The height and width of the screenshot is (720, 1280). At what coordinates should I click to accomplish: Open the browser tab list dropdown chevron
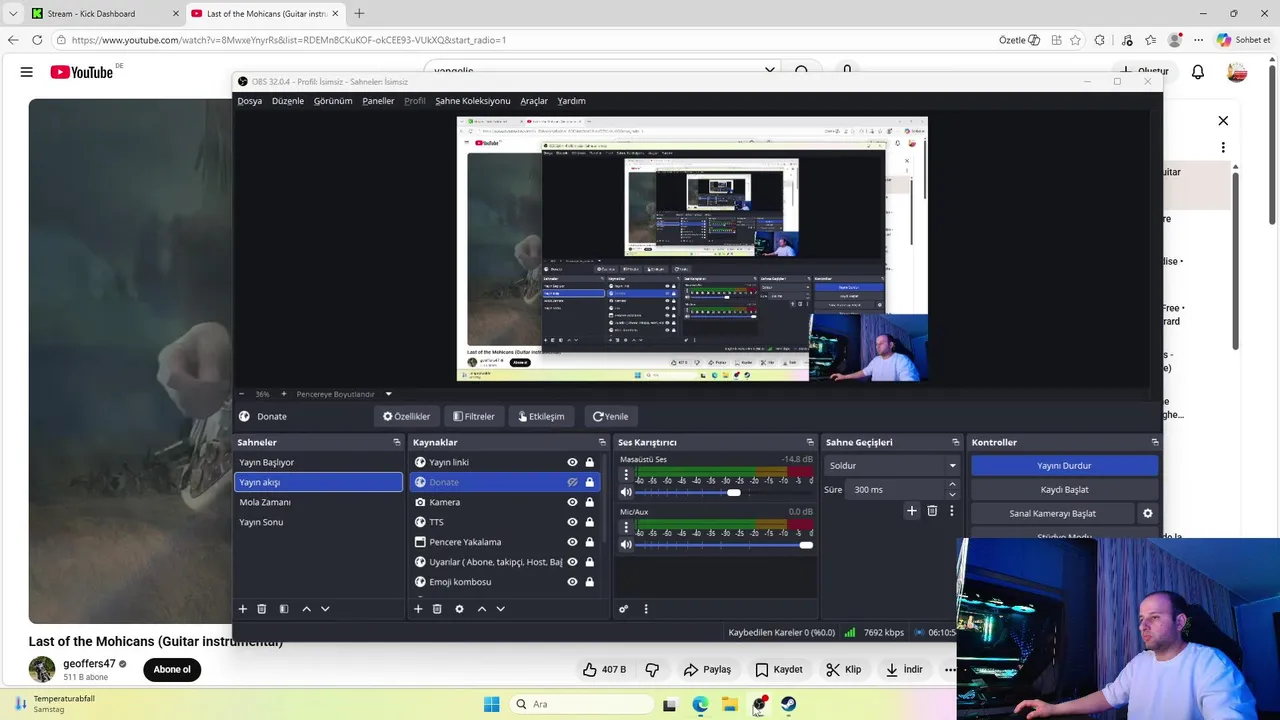pyautogui.click(x=13, y=13)
